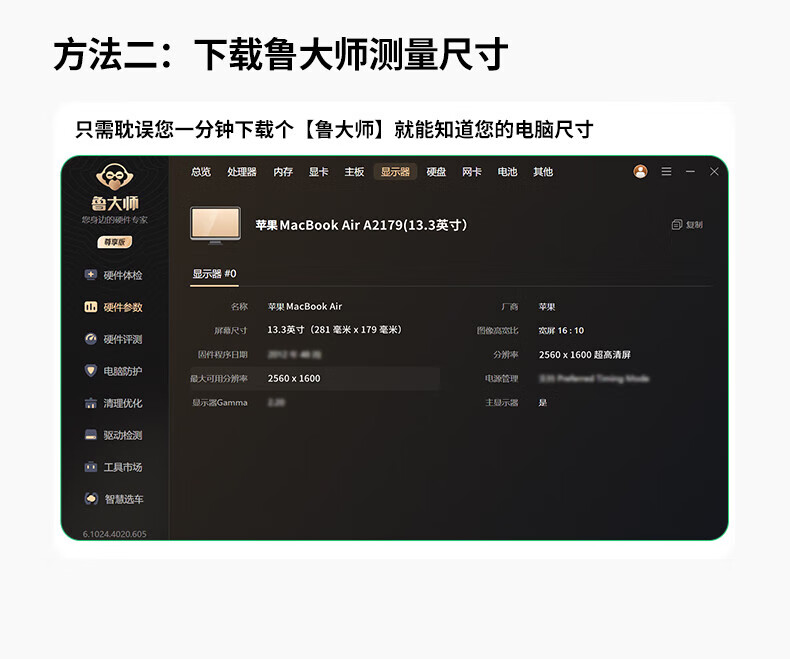Select the 显示器 #0 sub-tab
Screen dimensions: 790x659
(214, 274)
